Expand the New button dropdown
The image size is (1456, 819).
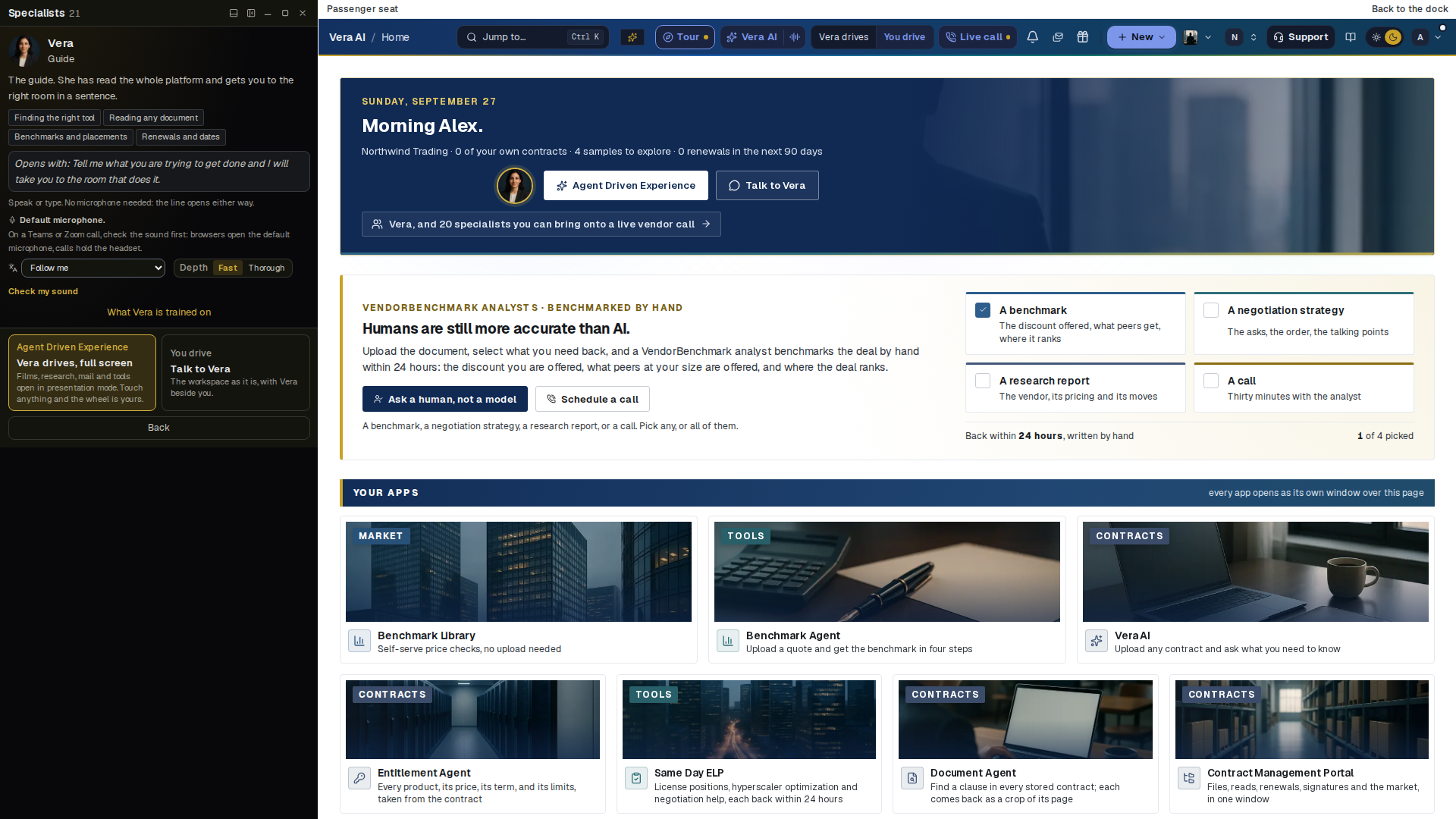(1141, 37)
